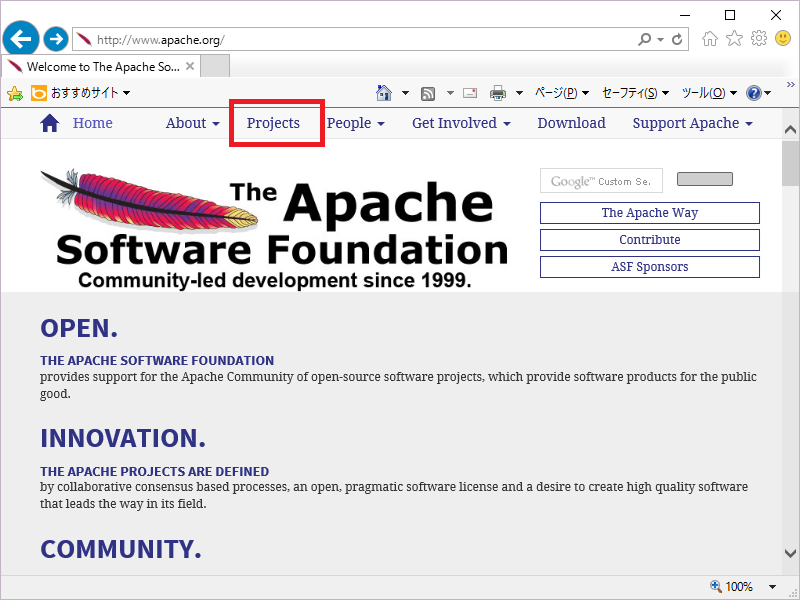Click the zoom magnifier icon in status bar
The image size is (800, 600).
coord(716,586)
